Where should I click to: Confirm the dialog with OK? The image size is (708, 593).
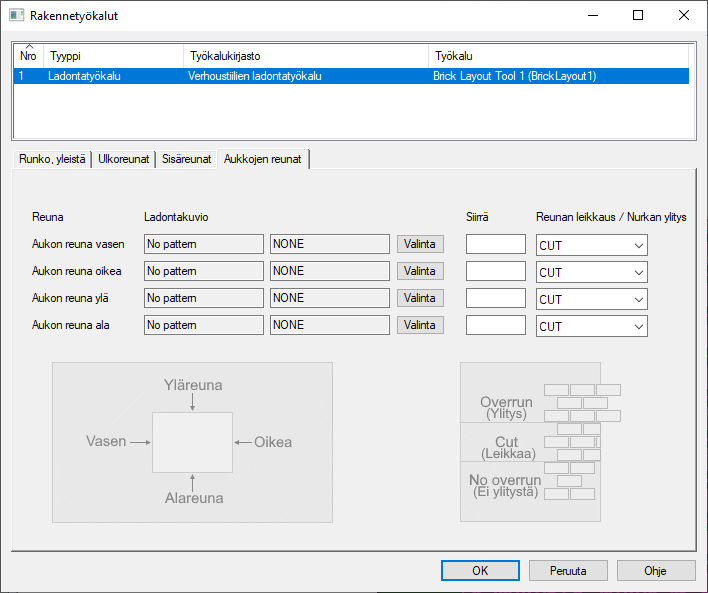coord(480,570)
